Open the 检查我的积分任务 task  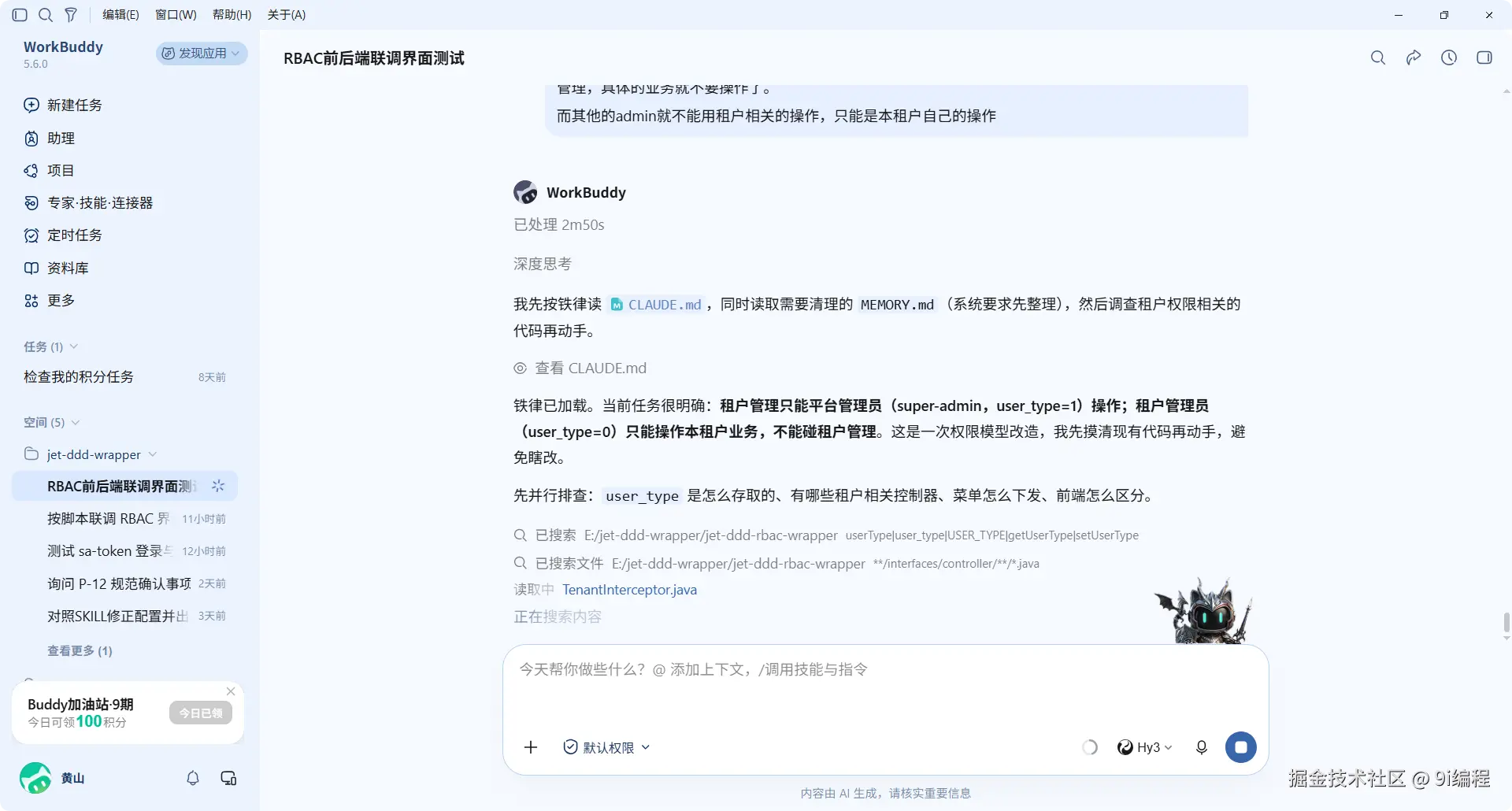click(124, 377)
